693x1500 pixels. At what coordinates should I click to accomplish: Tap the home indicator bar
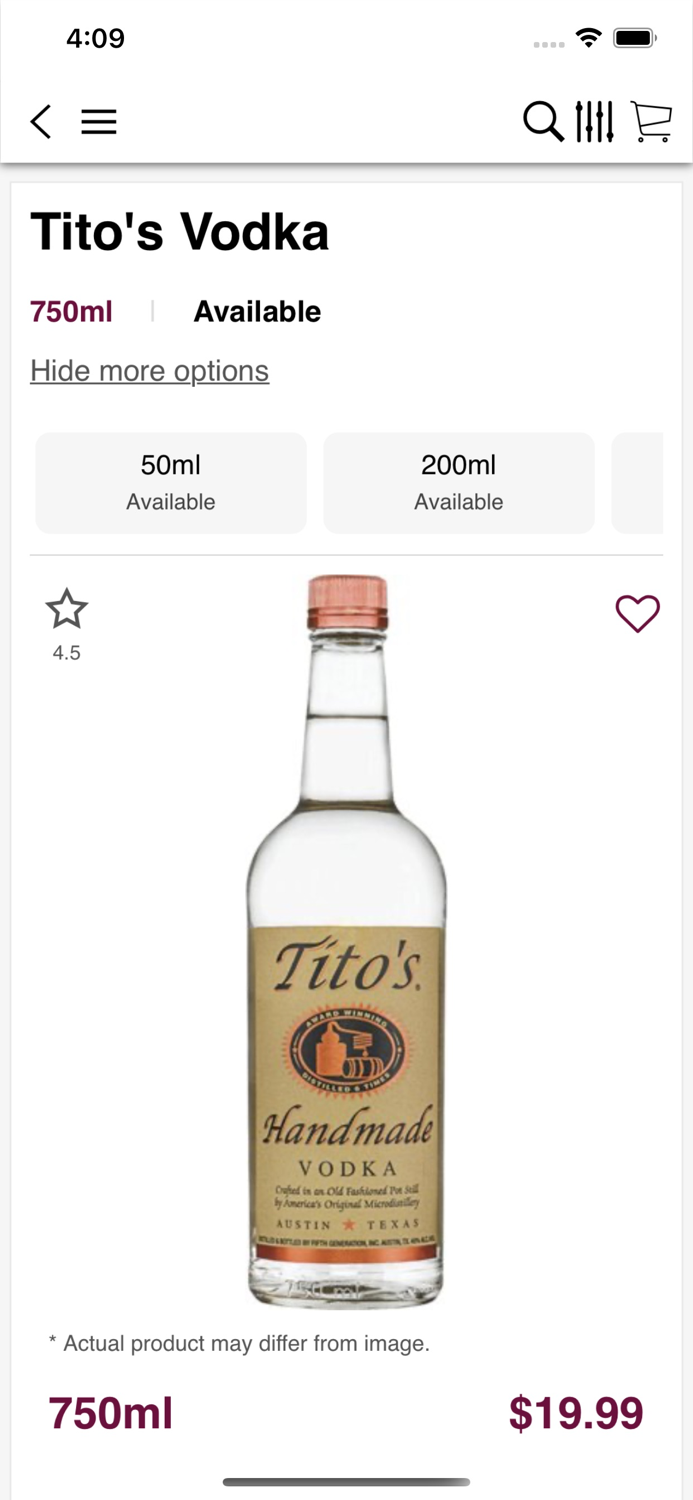tap(346, 1482)
